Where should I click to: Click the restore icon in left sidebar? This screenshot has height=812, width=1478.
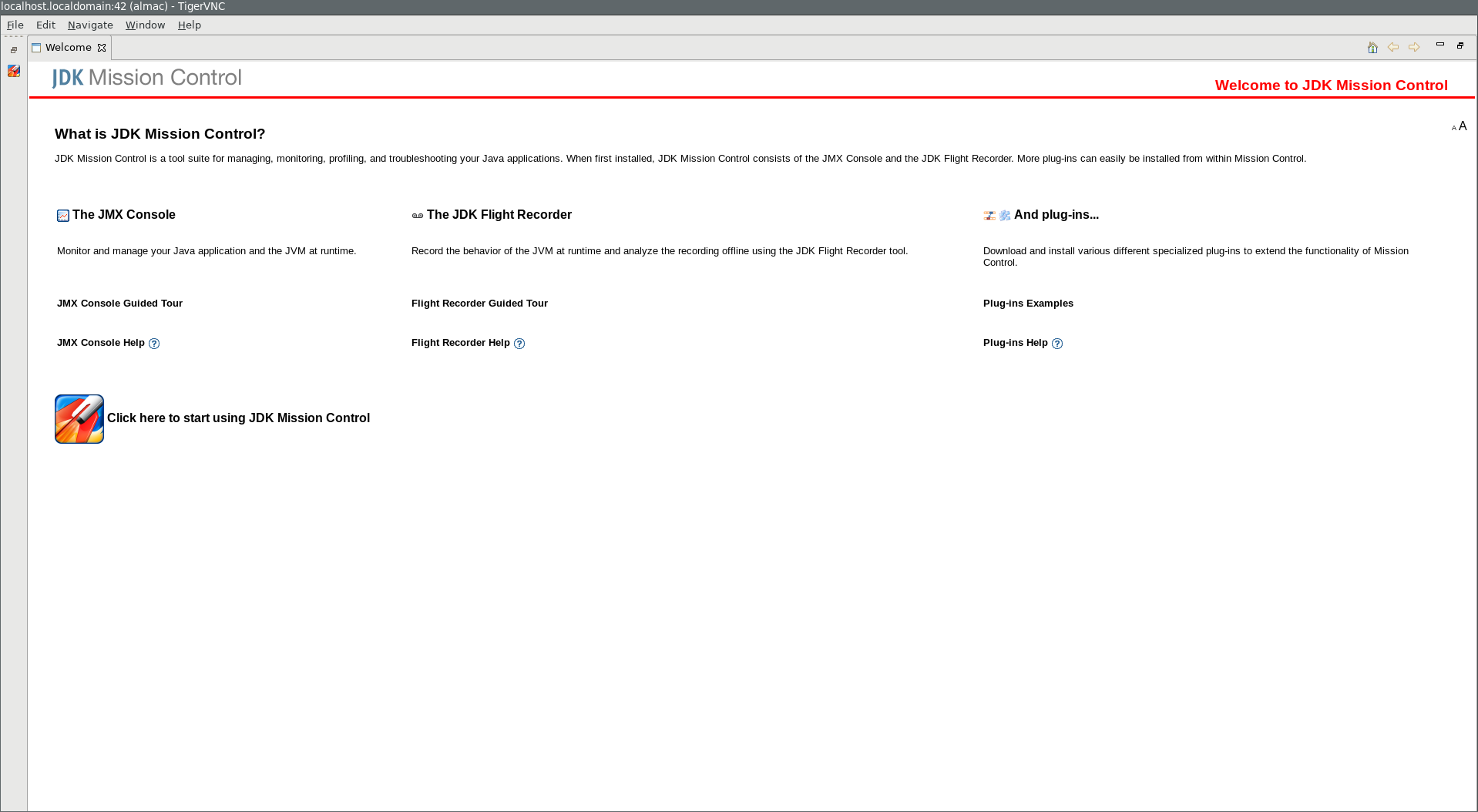(14, 50)
